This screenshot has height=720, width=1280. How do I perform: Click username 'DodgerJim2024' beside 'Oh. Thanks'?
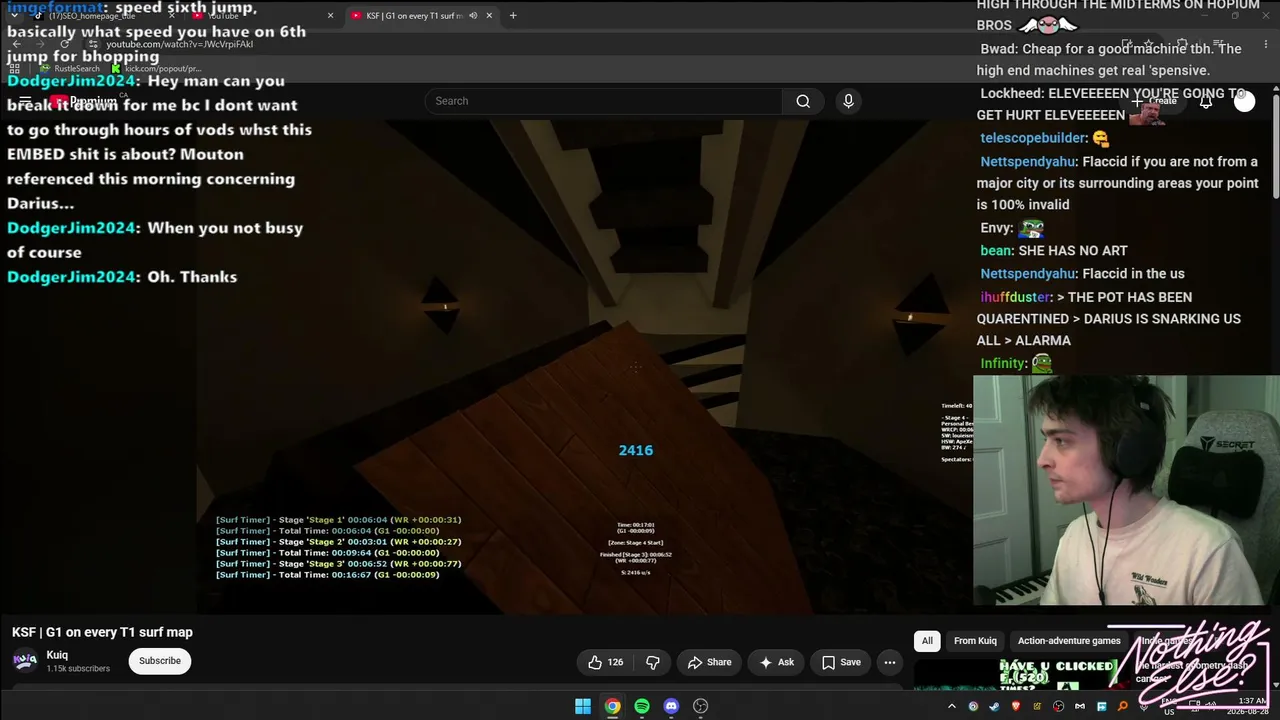pos(71,277)
